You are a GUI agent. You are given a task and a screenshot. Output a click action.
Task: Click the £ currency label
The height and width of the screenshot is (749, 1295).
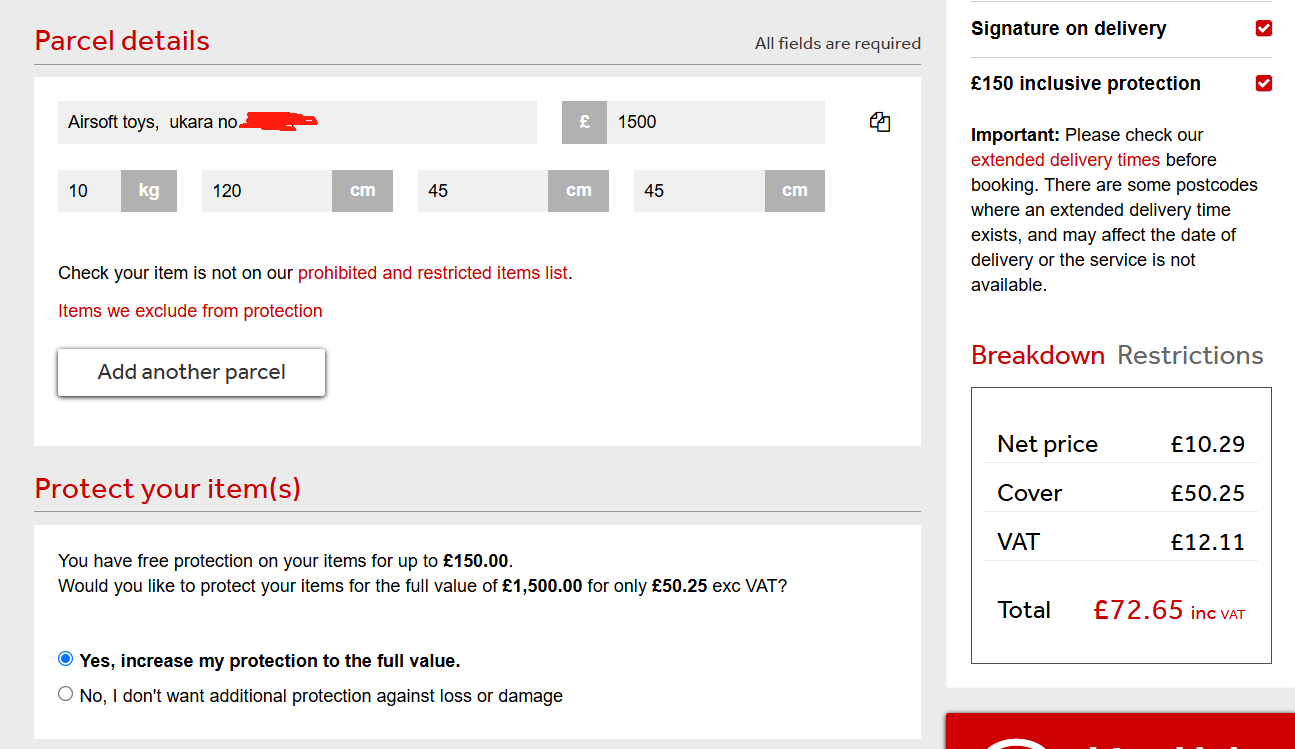584,122
